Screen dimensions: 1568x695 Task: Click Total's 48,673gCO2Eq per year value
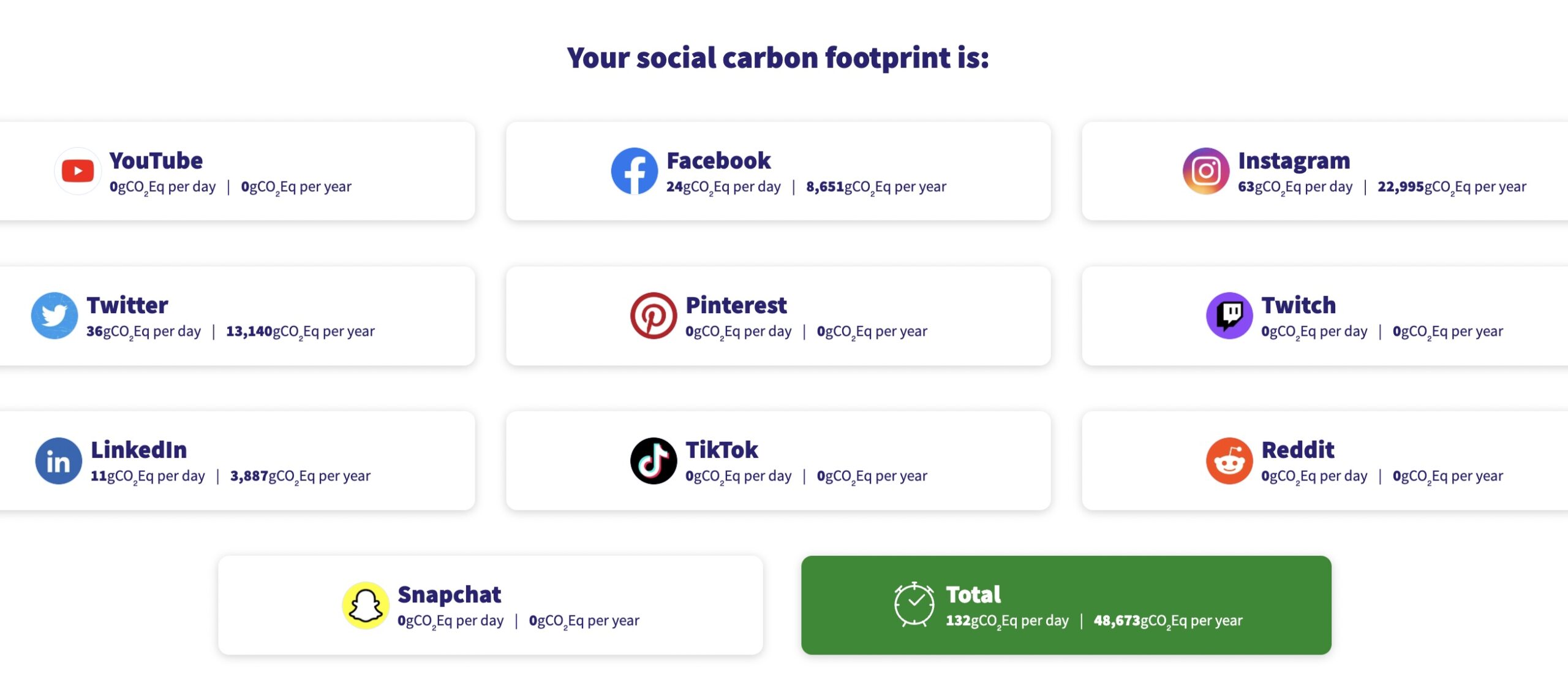click(1167, 621)
